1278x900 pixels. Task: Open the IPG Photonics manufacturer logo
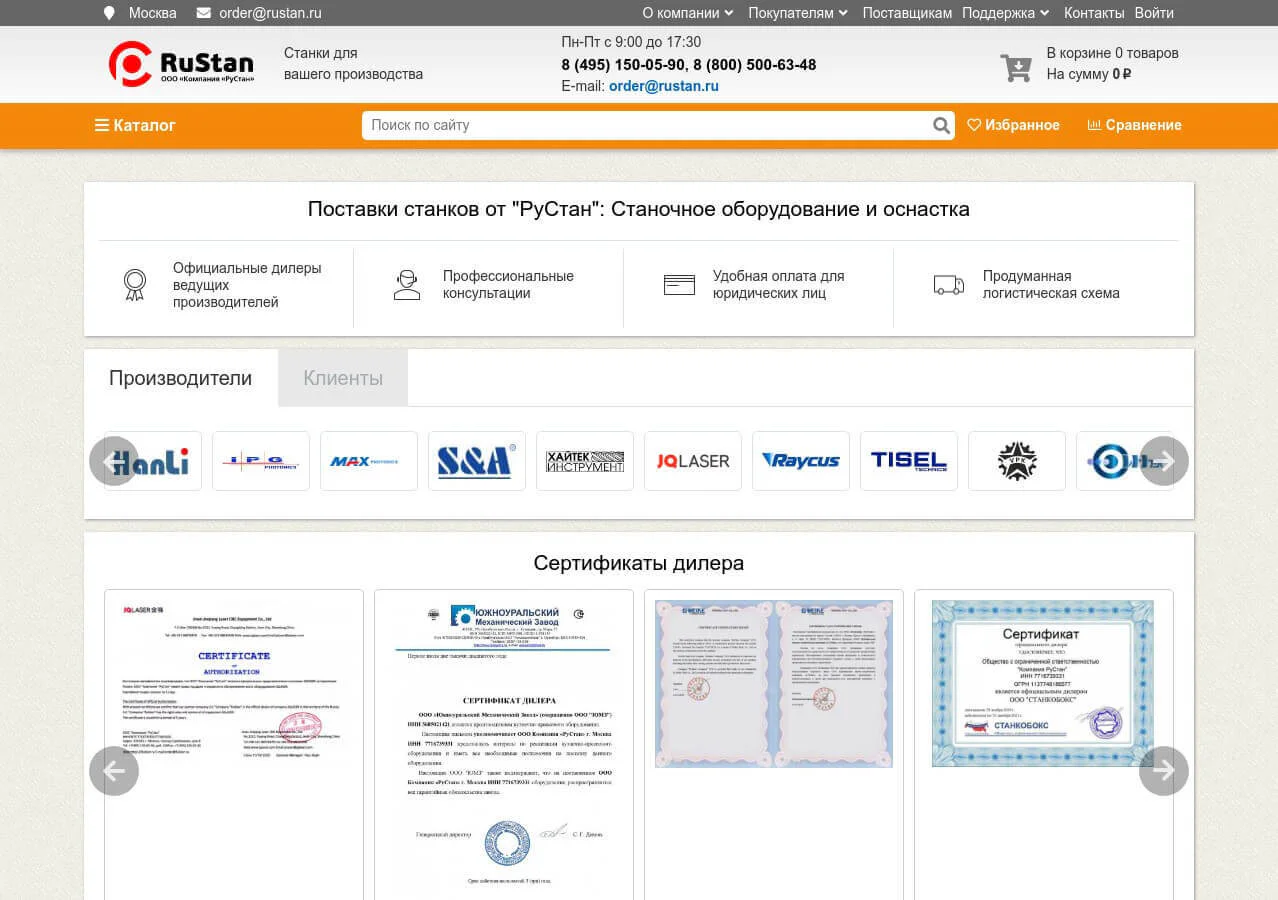261,461
